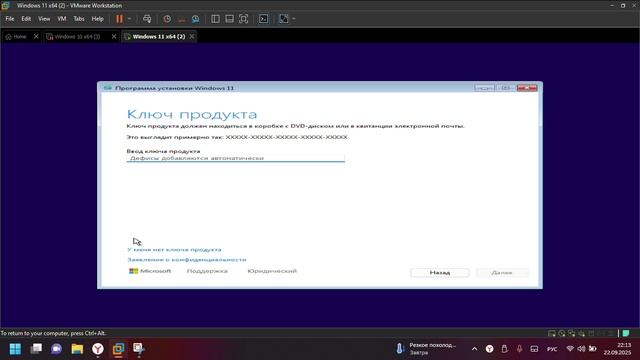This screenshot has height=360, width=640.
Task: Open the console view icon
Action: [x=264, y=19]
